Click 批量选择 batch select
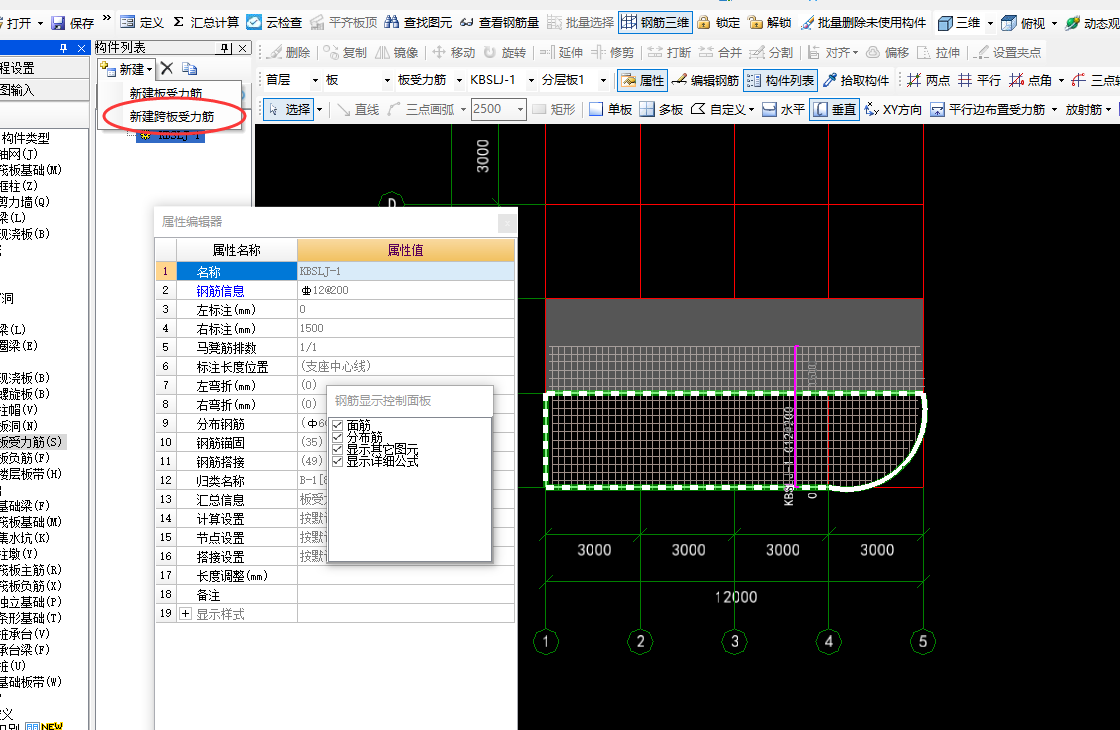1120x730 pixels. tap(580, 23)
